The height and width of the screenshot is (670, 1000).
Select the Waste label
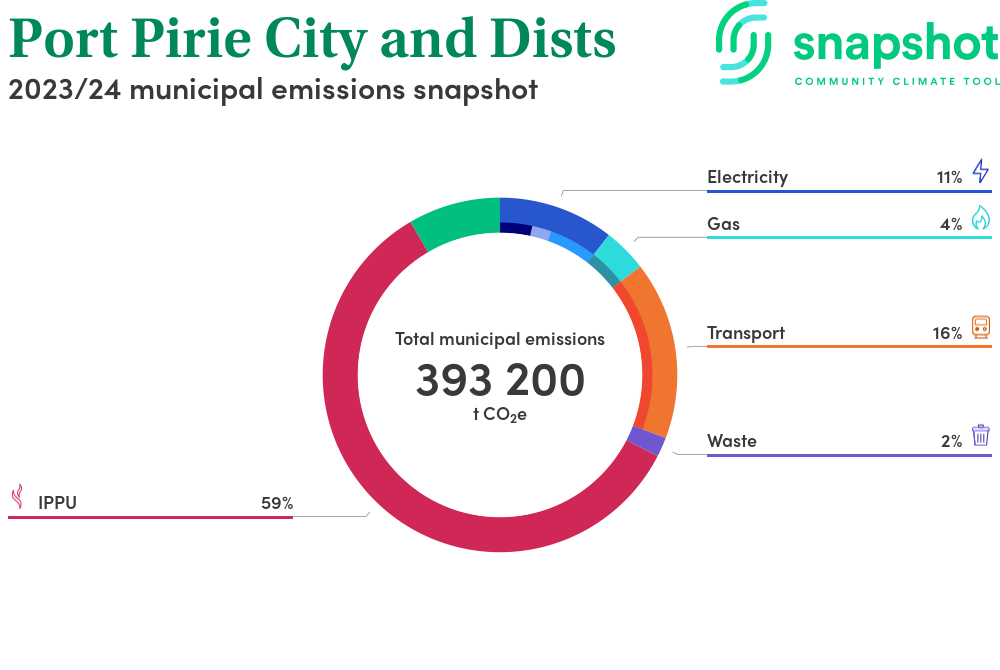[731, 441]
